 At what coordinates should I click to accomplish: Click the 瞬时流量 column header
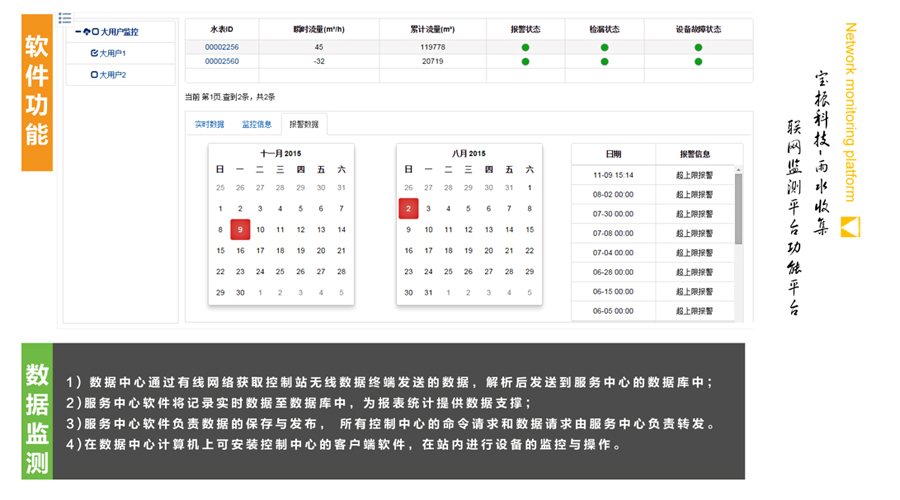319,29
